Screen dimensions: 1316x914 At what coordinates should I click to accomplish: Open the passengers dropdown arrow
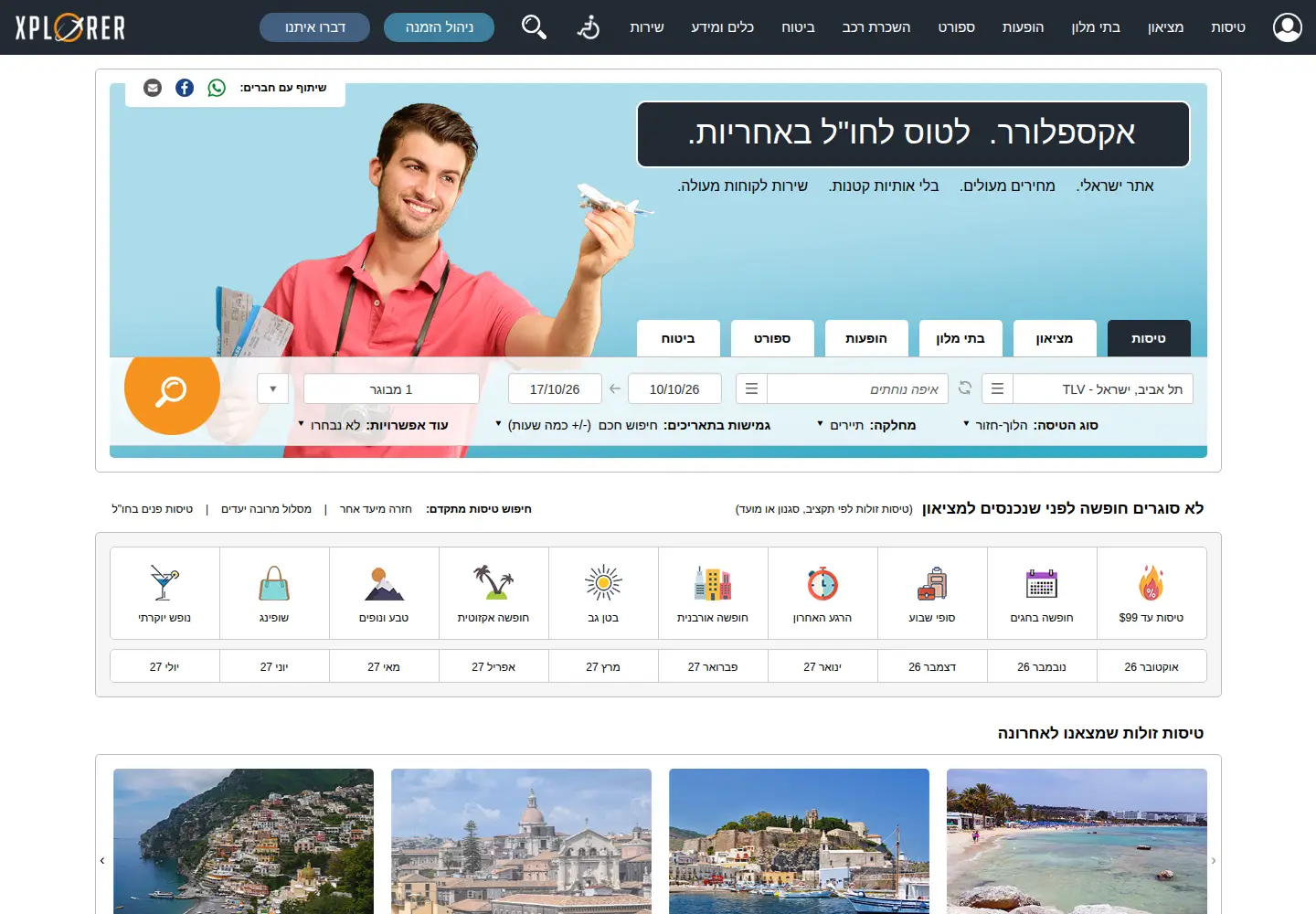tap(273, 388)
